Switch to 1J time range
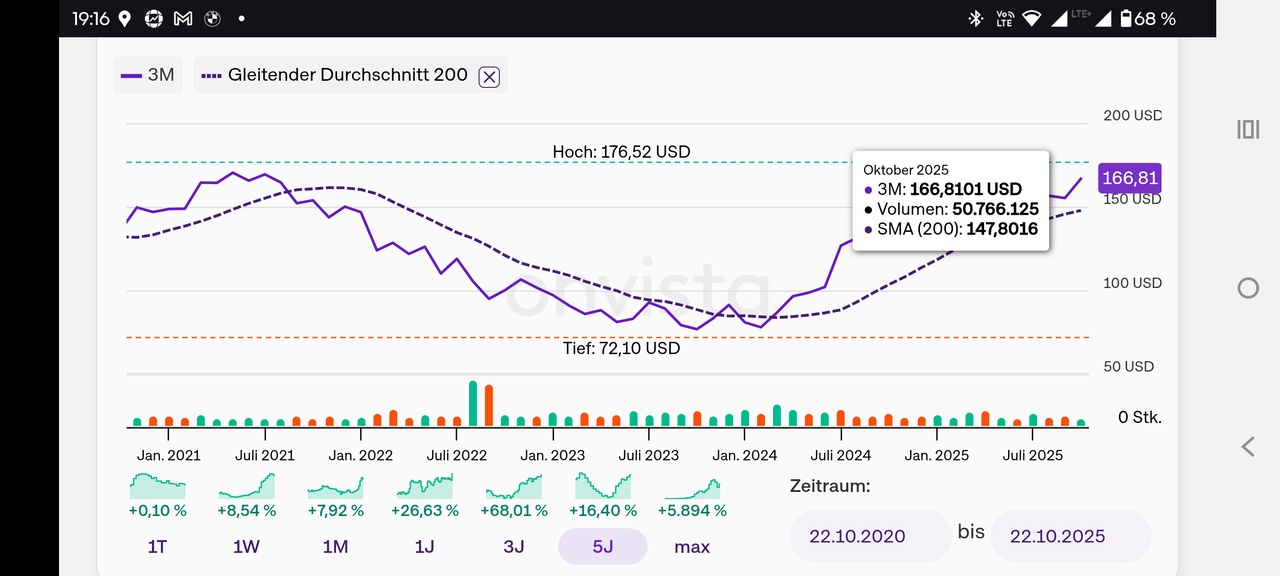1280x576 pixels. pyautogui.click(x=425, y=547)
